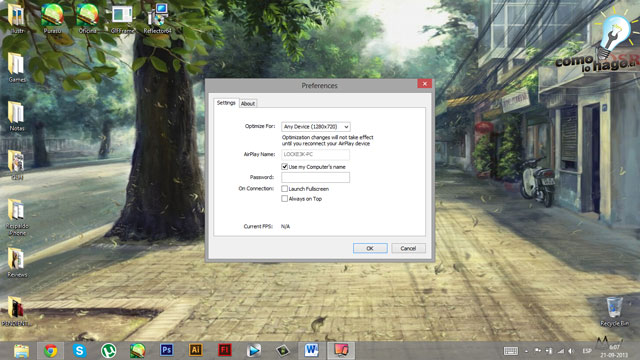Select the Recycle Bin icon
Screen dimensions: 640x360
point(614,312)
